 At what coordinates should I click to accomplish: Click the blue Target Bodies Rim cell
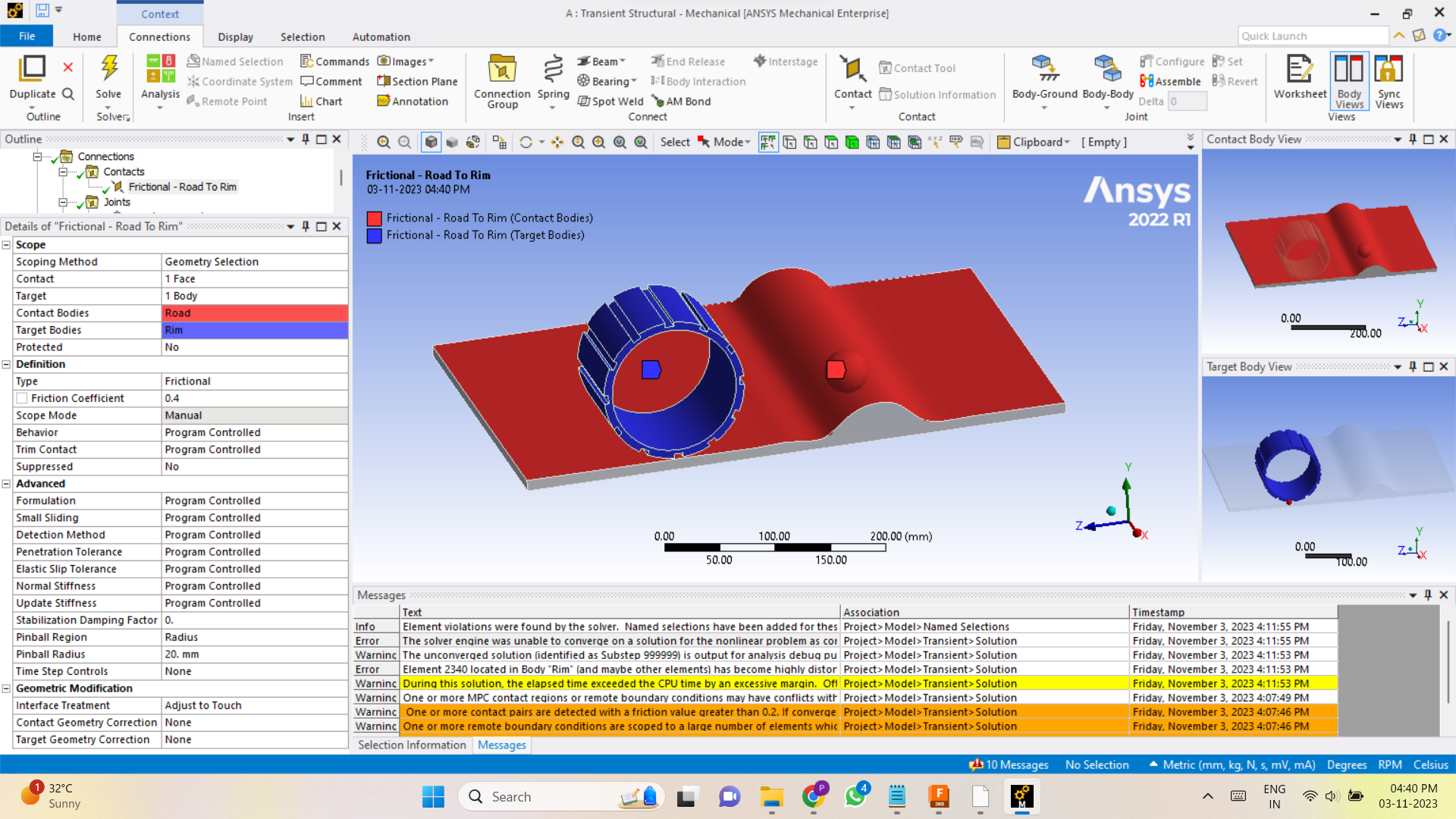(255, 330)
